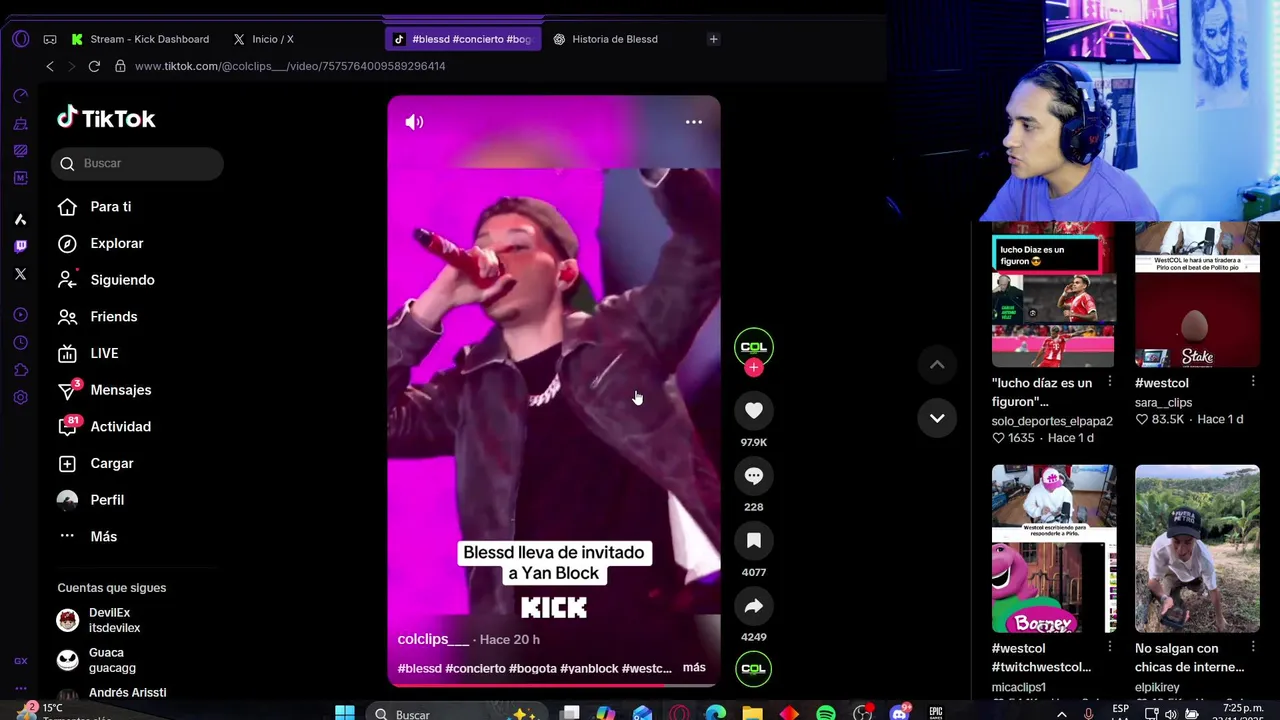Click the browser back arrow
This screenshot has height=720, width=1280.
click(49, 66)
